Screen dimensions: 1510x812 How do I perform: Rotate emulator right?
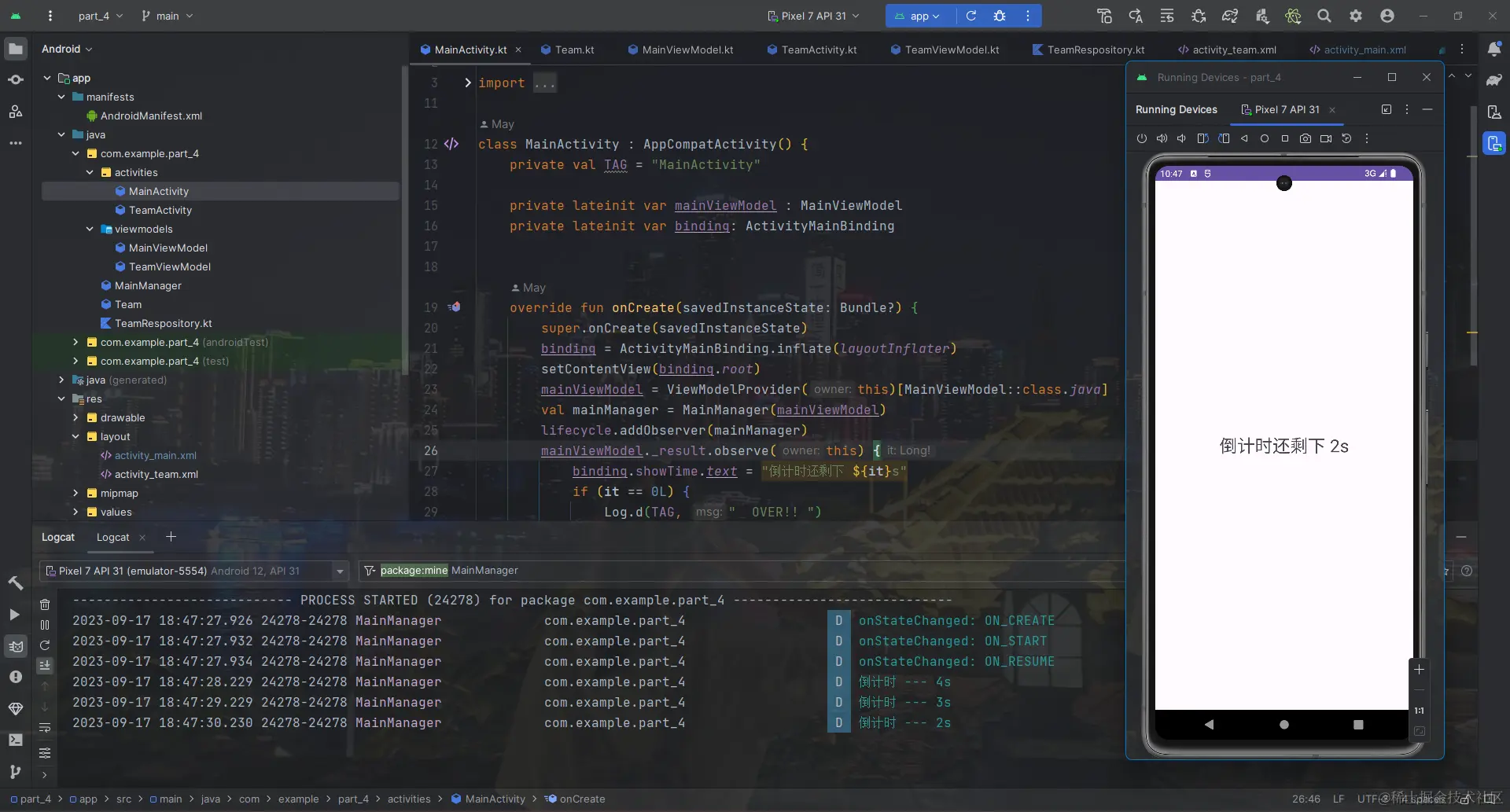[x=1224, y=138]
